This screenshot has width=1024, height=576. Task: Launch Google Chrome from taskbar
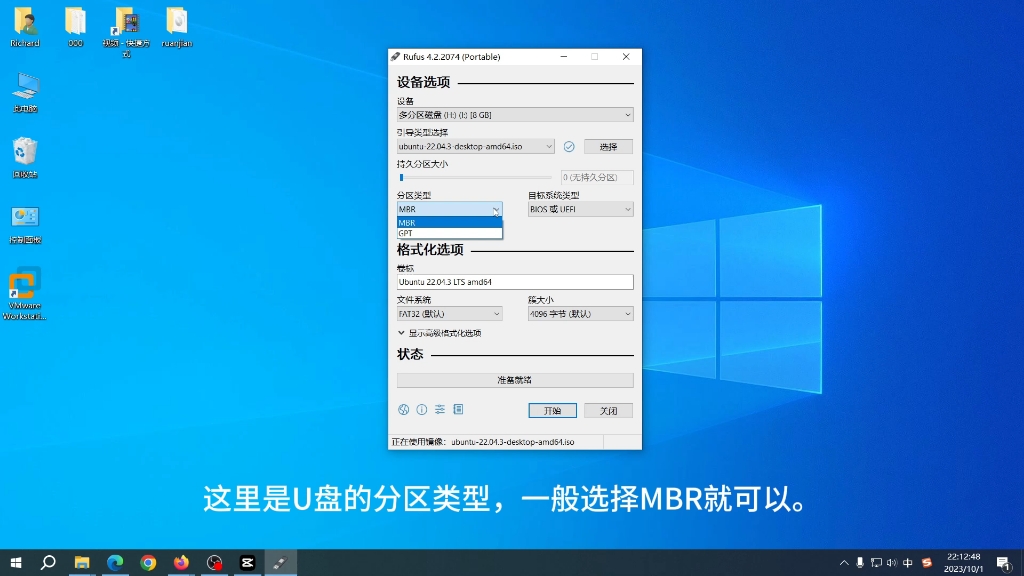(x=148, y=562)
